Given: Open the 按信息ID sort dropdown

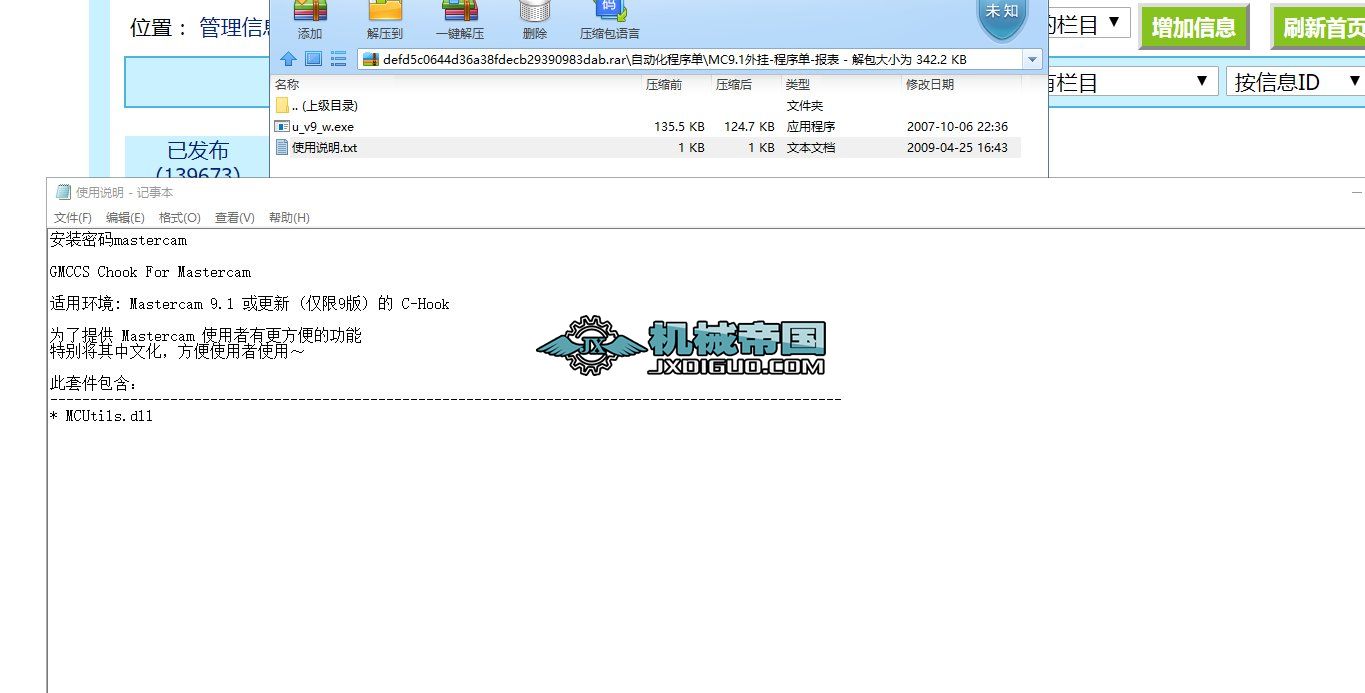Looking at the screenshot, I should click(1296, 81).
